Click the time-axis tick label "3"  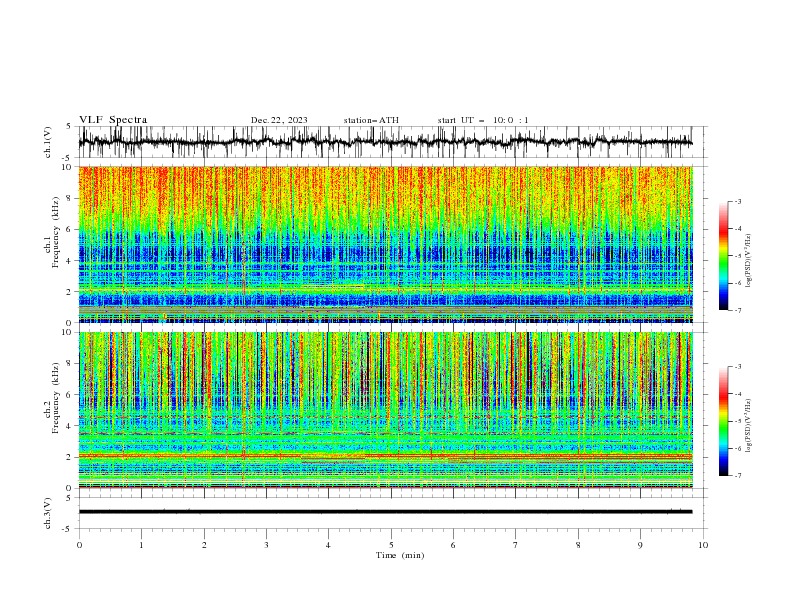[266, 545]
